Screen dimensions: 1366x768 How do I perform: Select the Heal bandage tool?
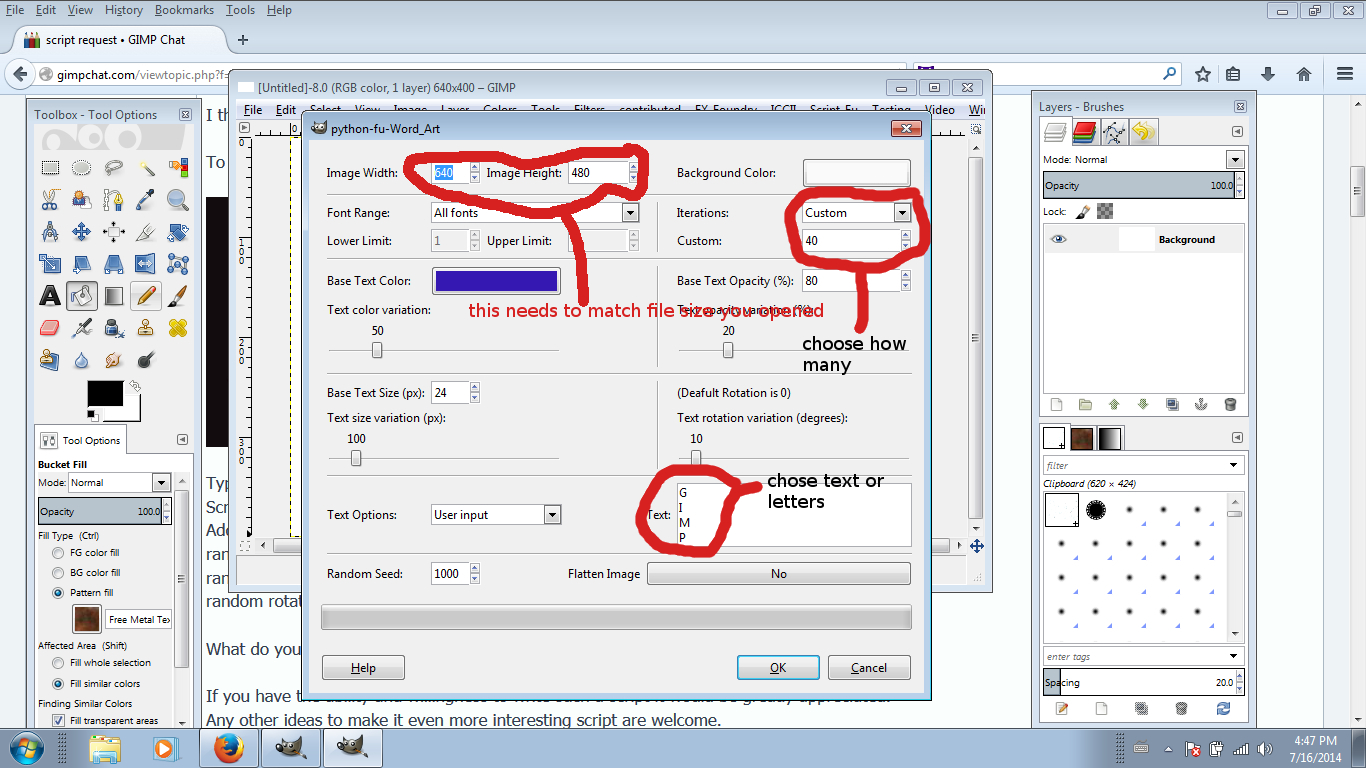[x=178, y=327]
